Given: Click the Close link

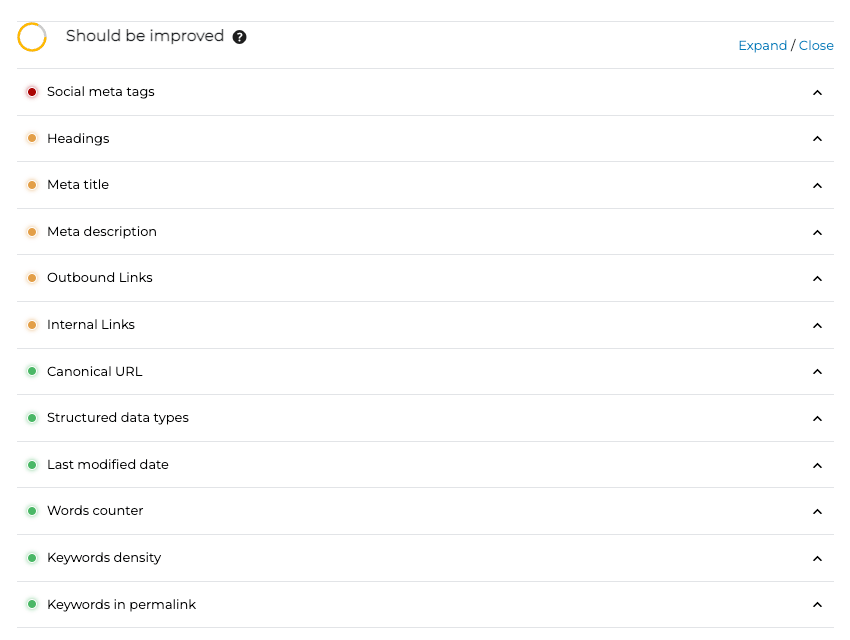Looking at the screenshot, I should [x=816, y=45].
